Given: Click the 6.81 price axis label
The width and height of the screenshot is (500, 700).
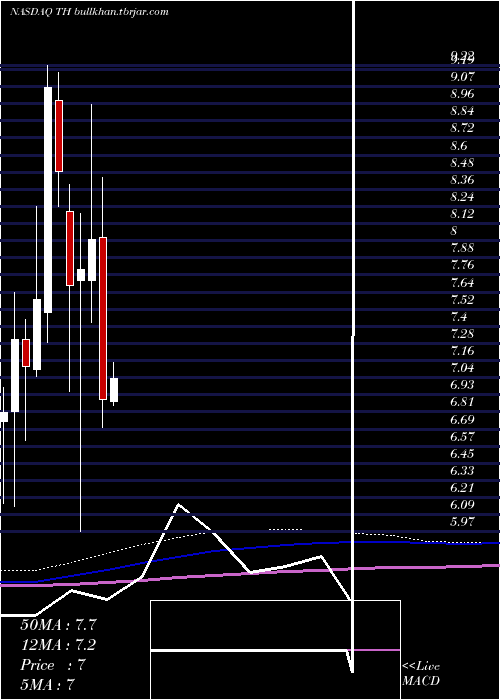Looking at the screenshot, I should [462, 402].
